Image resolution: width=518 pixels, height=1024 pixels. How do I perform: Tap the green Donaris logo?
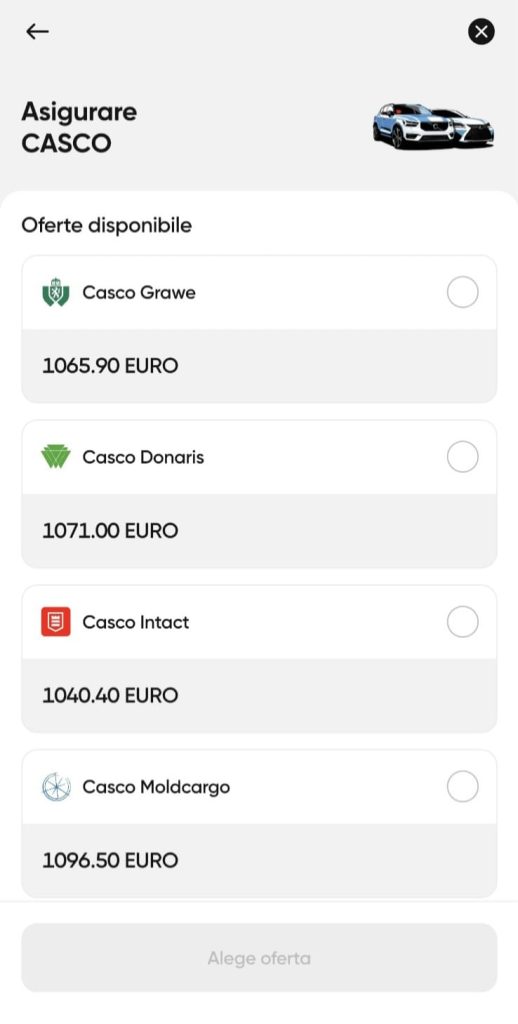(56, 456)
